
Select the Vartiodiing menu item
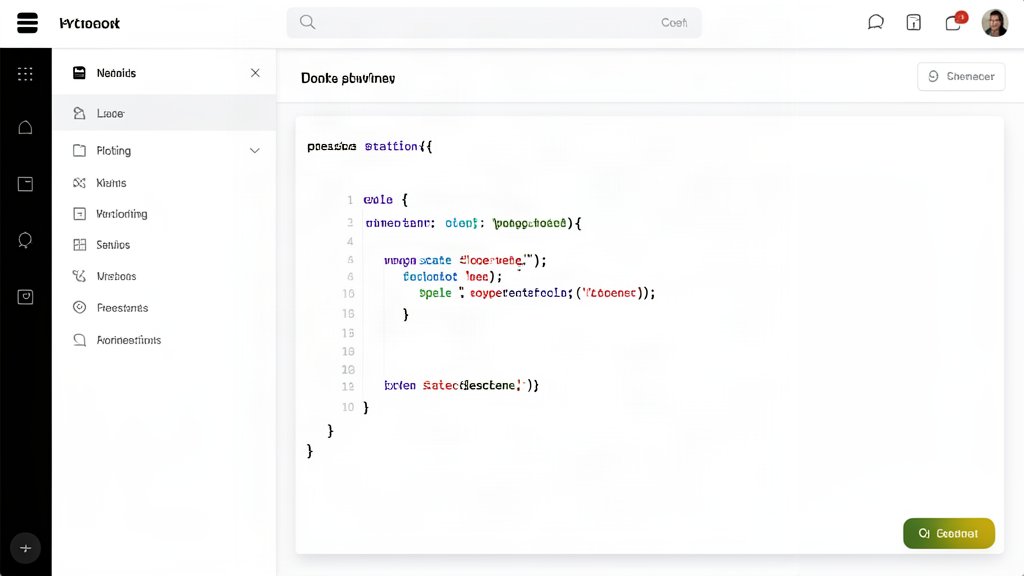tap(164, 214)
